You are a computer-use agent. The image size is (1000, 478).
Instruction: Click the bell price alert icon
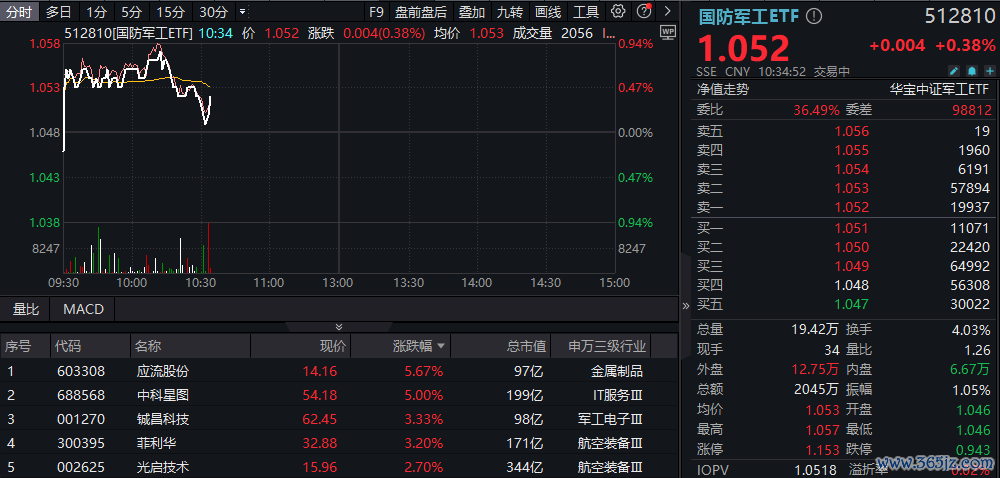(x=970, y=71)
